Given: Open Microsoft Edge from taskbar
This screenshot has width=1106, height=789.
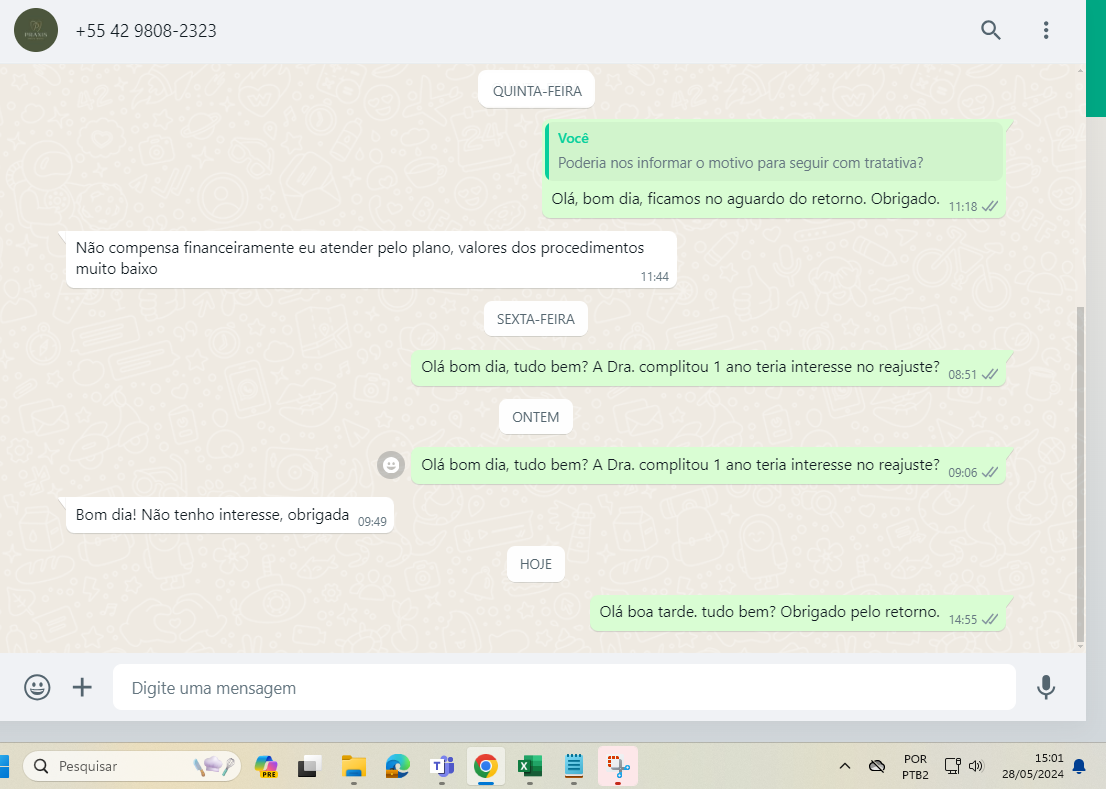Looking at the screenshot, I should pos(398,766).
